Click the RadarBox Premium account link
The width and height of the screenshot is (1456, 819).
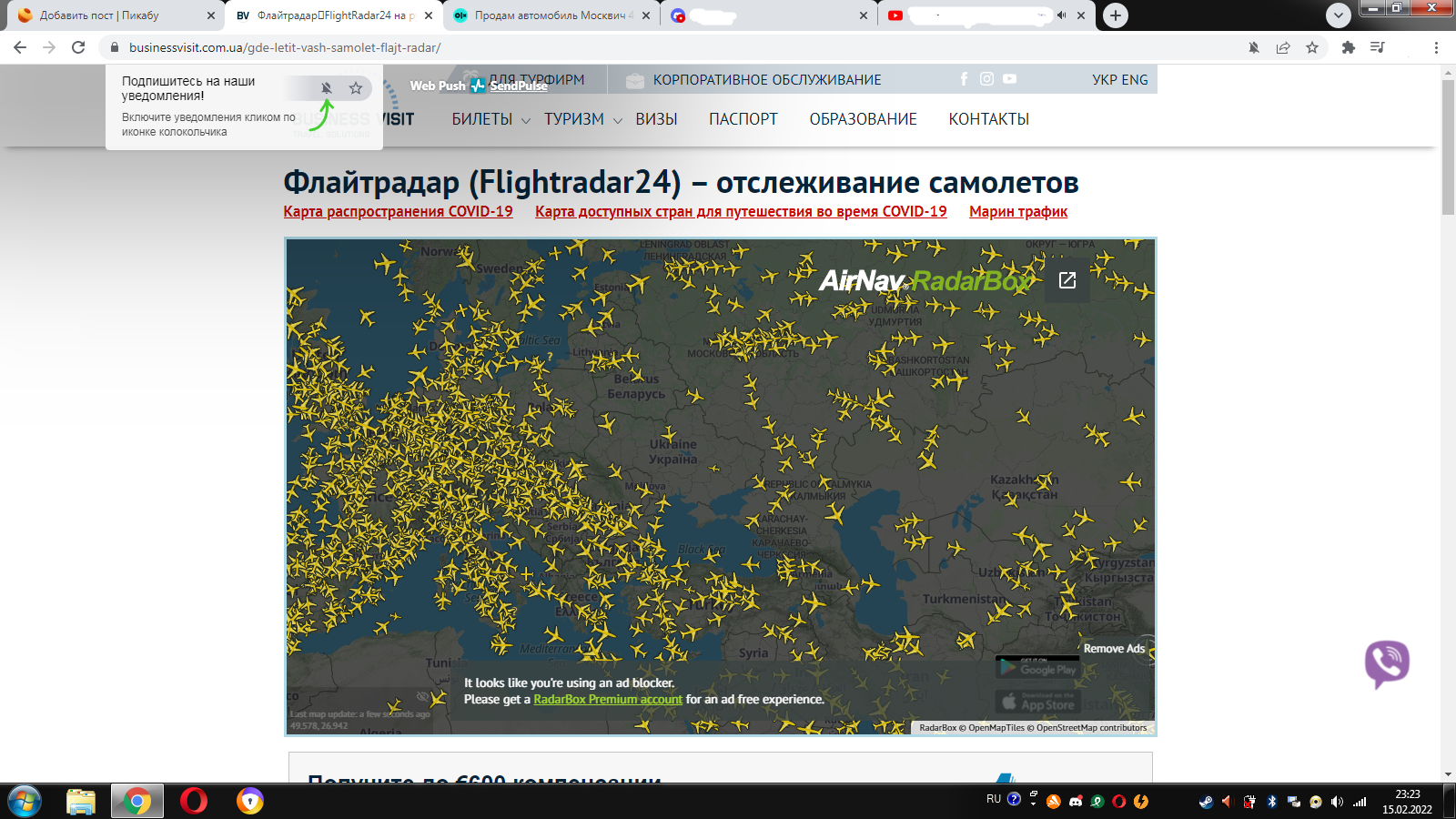click(607, 700)
